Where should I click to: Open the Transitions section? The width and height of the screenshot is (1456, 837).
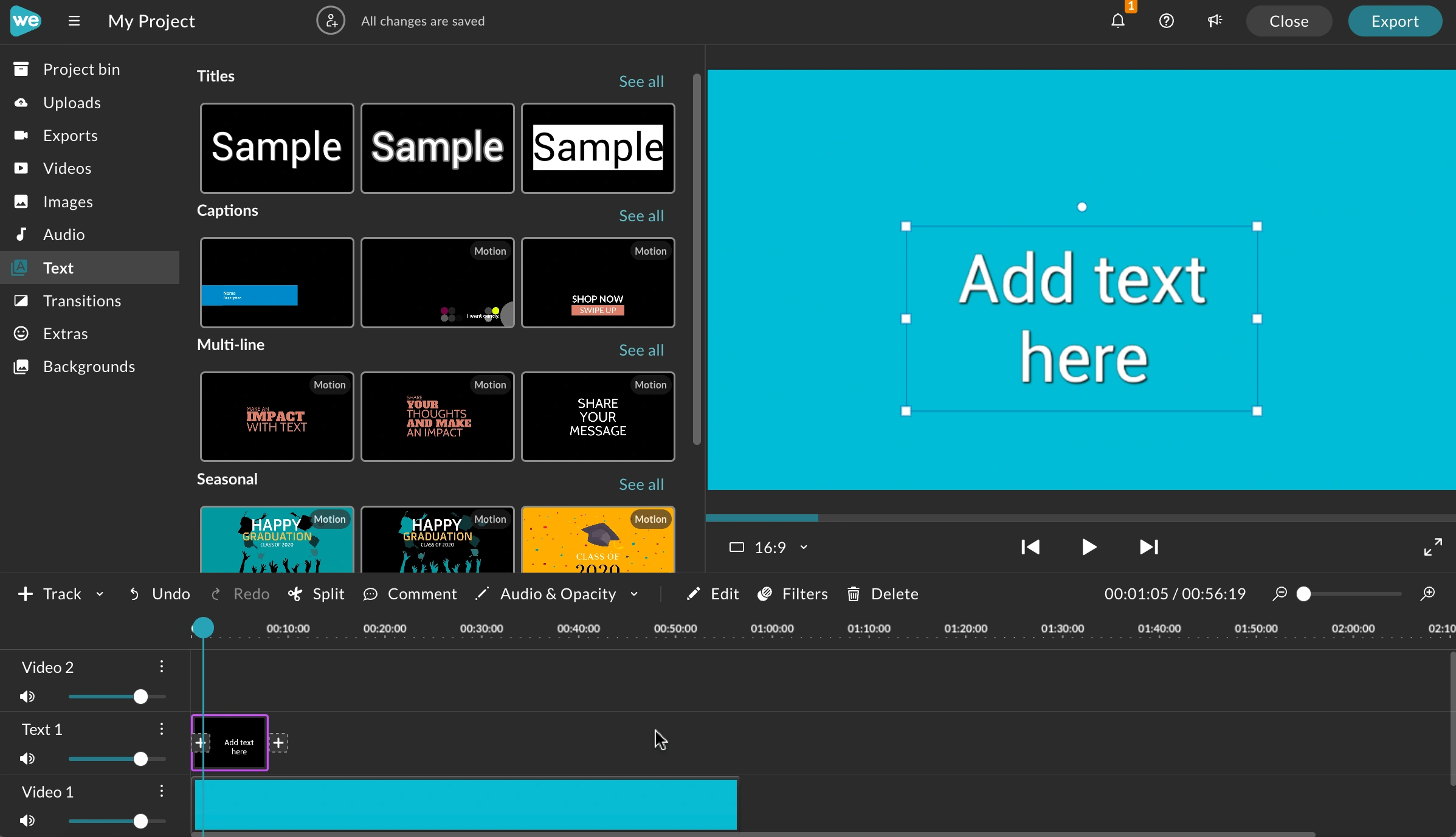pos(90,301)
